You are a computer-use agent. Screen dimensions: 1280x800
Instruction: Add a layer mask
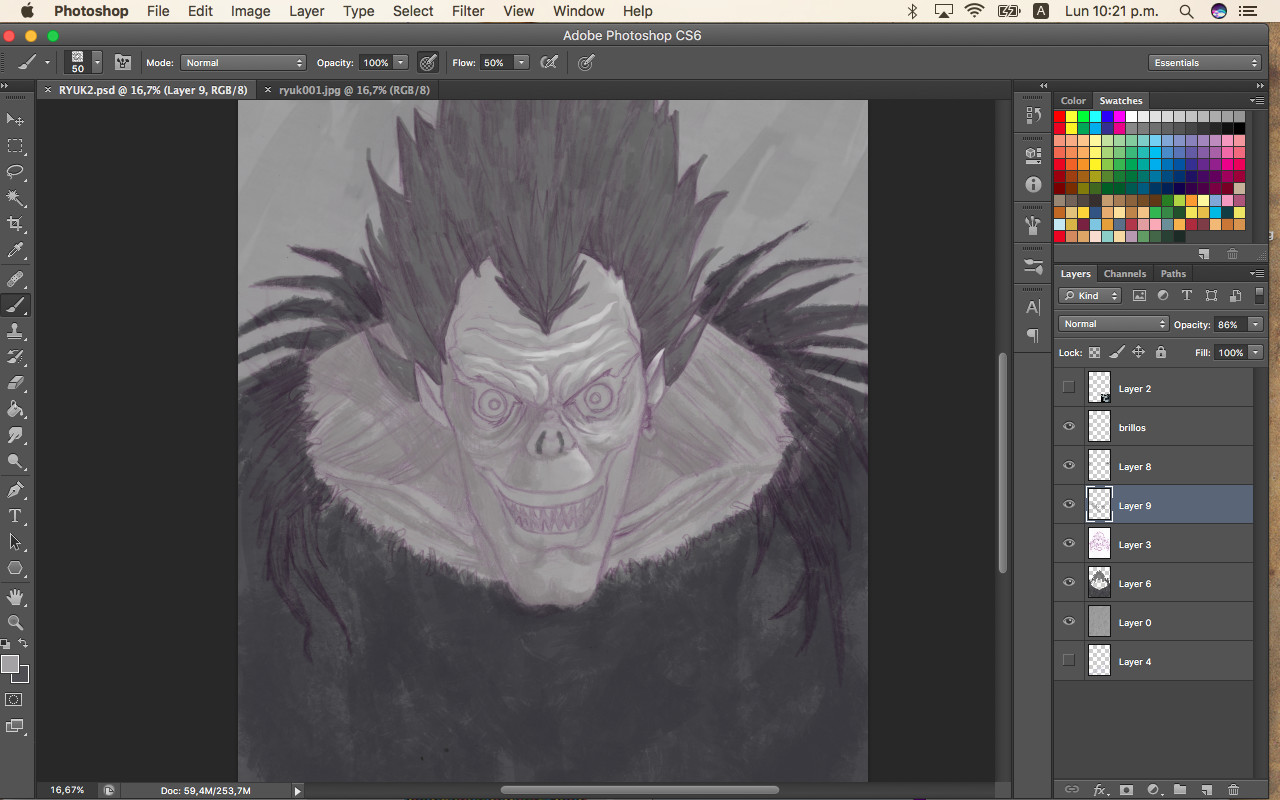click(x=1125, y=790)
